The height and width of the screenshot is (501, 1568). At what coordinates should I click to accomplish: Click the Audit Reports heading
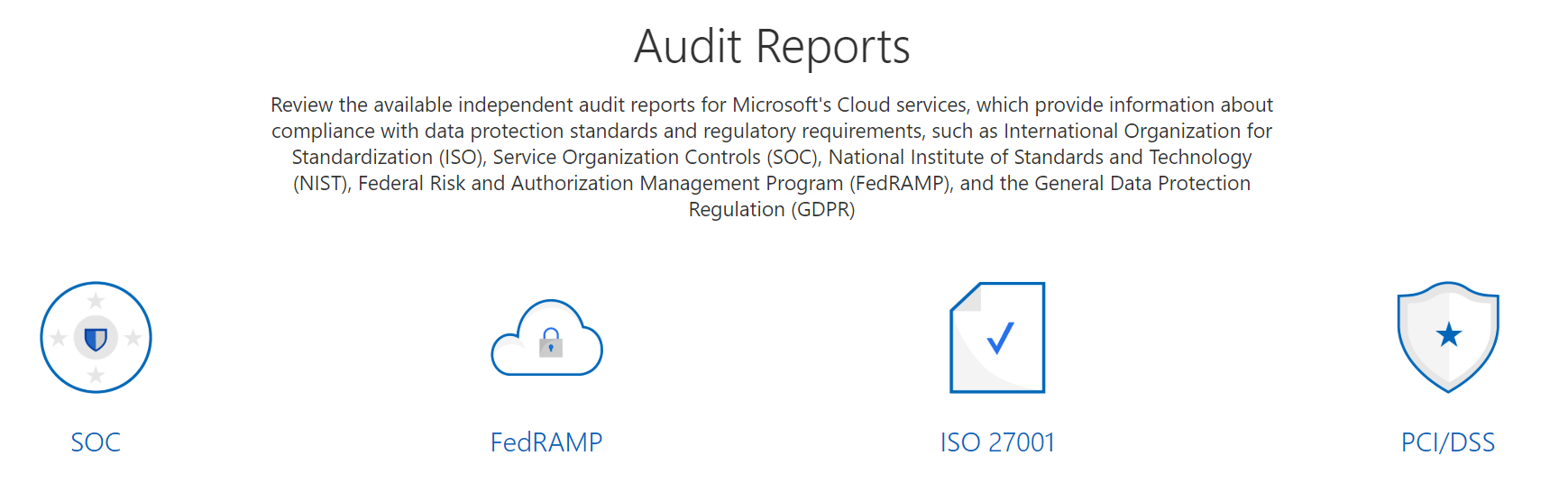pyautogui.click(x=772, y=46)
